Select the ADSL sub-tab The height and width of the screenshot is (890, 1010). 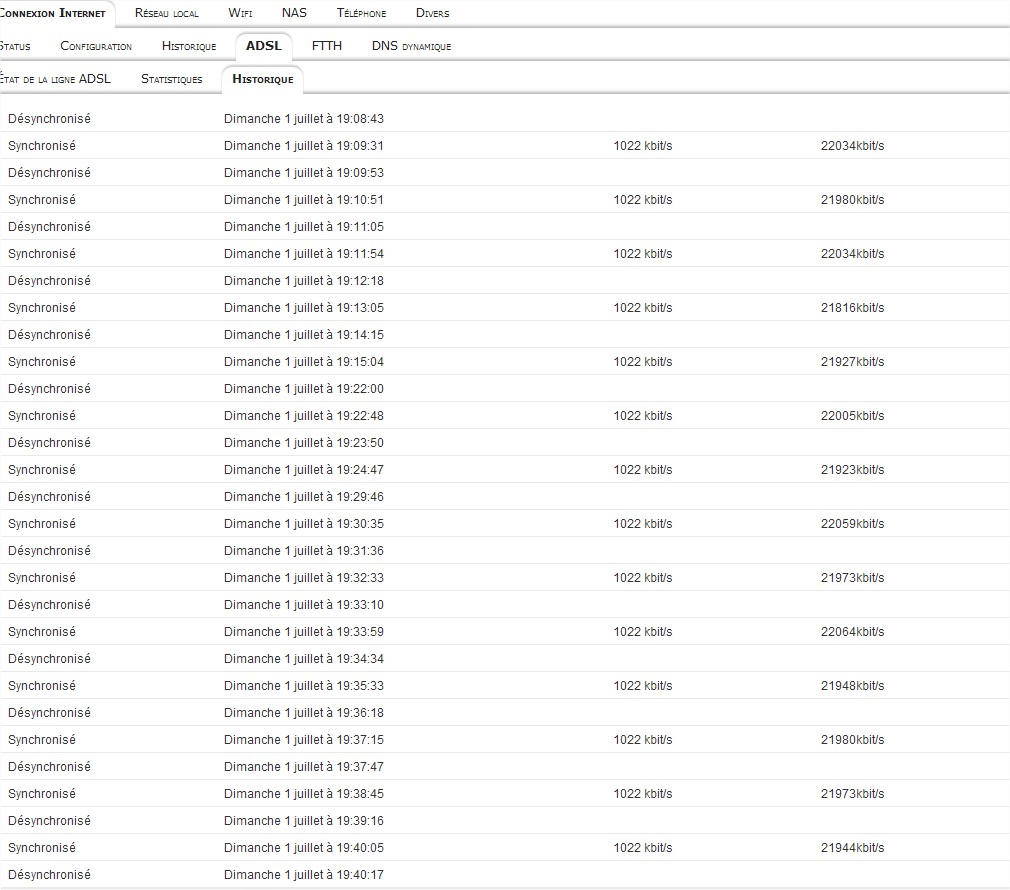tap(263, 46)
